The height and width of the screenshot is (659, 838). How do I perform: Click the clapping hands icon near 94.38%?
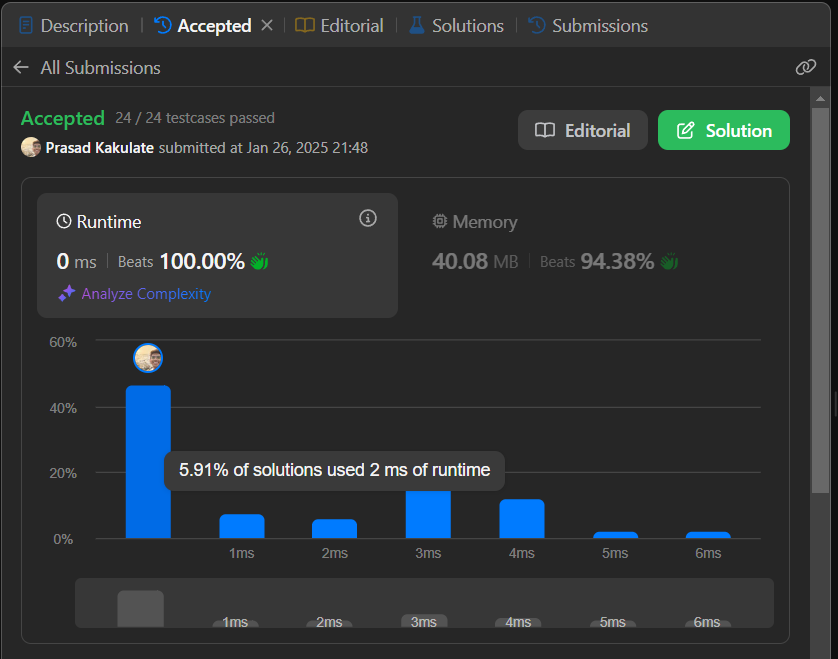(669, 261)
